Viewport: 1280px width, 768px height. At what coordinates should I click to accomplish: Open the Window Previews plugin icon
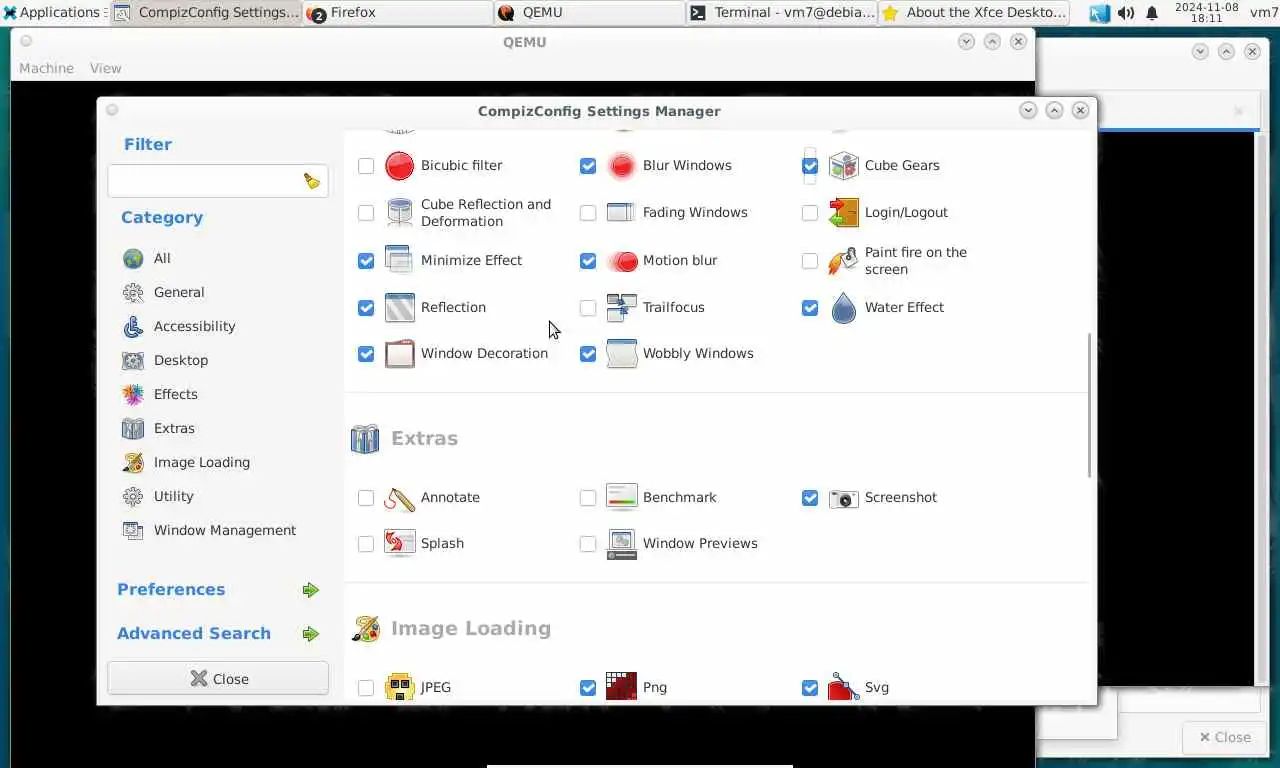[x=621, y=544]
